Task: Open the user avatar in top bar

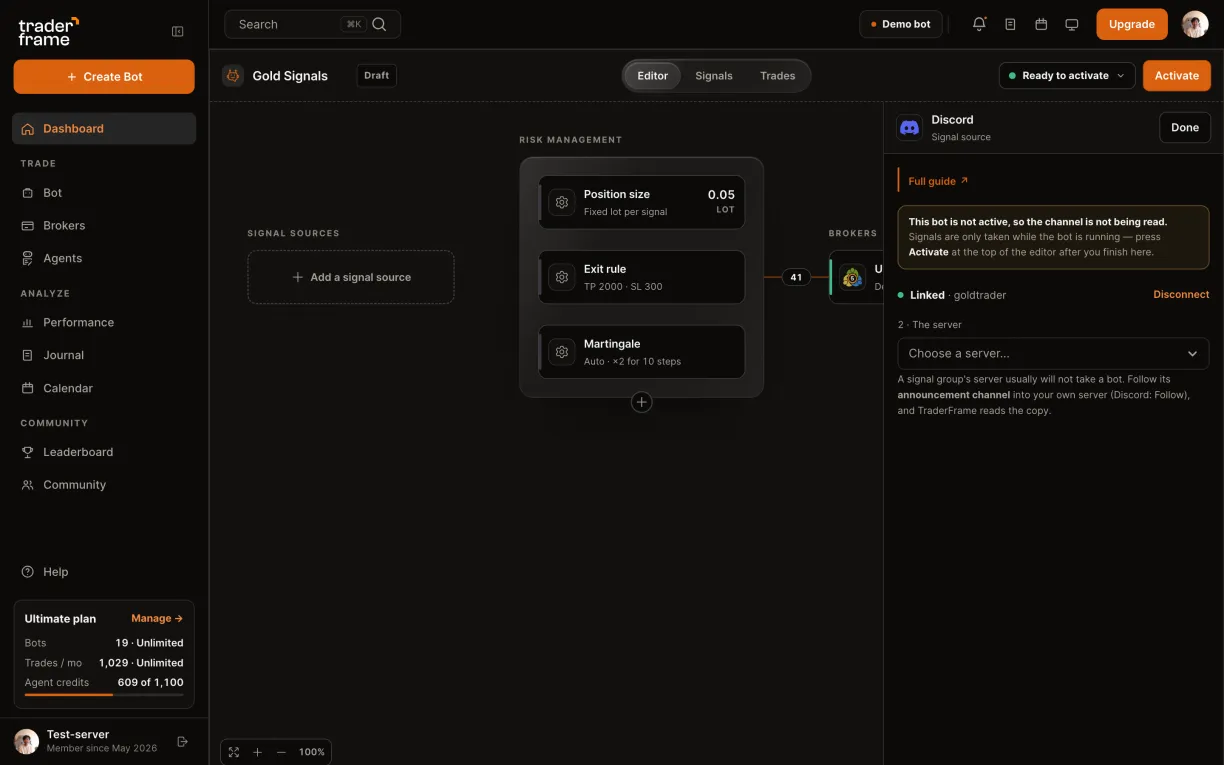Action: [1195, 24]
